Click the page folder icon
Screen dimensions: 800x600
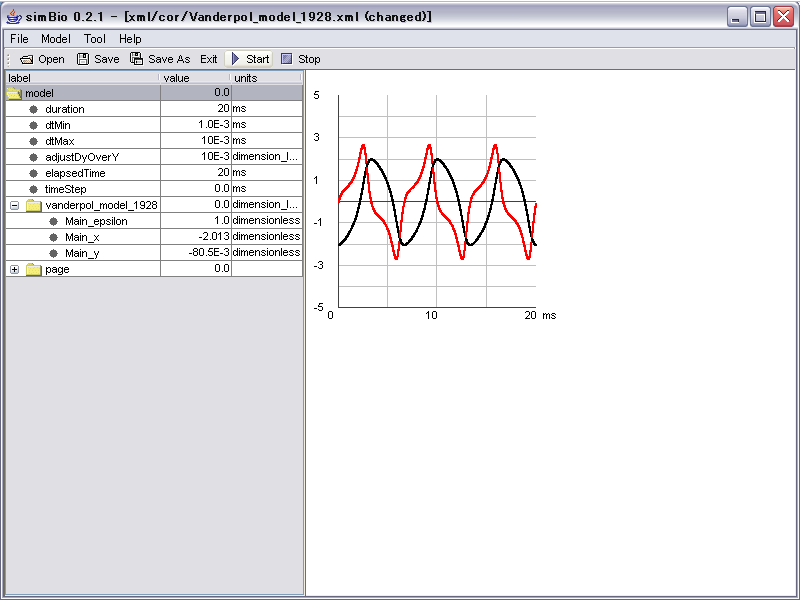tap(34, 269)
